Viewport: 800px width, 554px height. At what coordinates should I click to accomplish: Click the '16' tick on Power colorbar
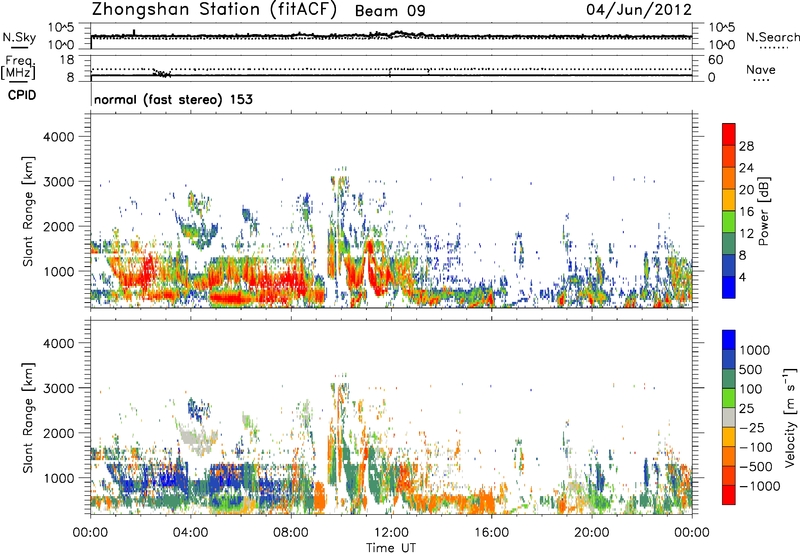(x=746, y=212)
